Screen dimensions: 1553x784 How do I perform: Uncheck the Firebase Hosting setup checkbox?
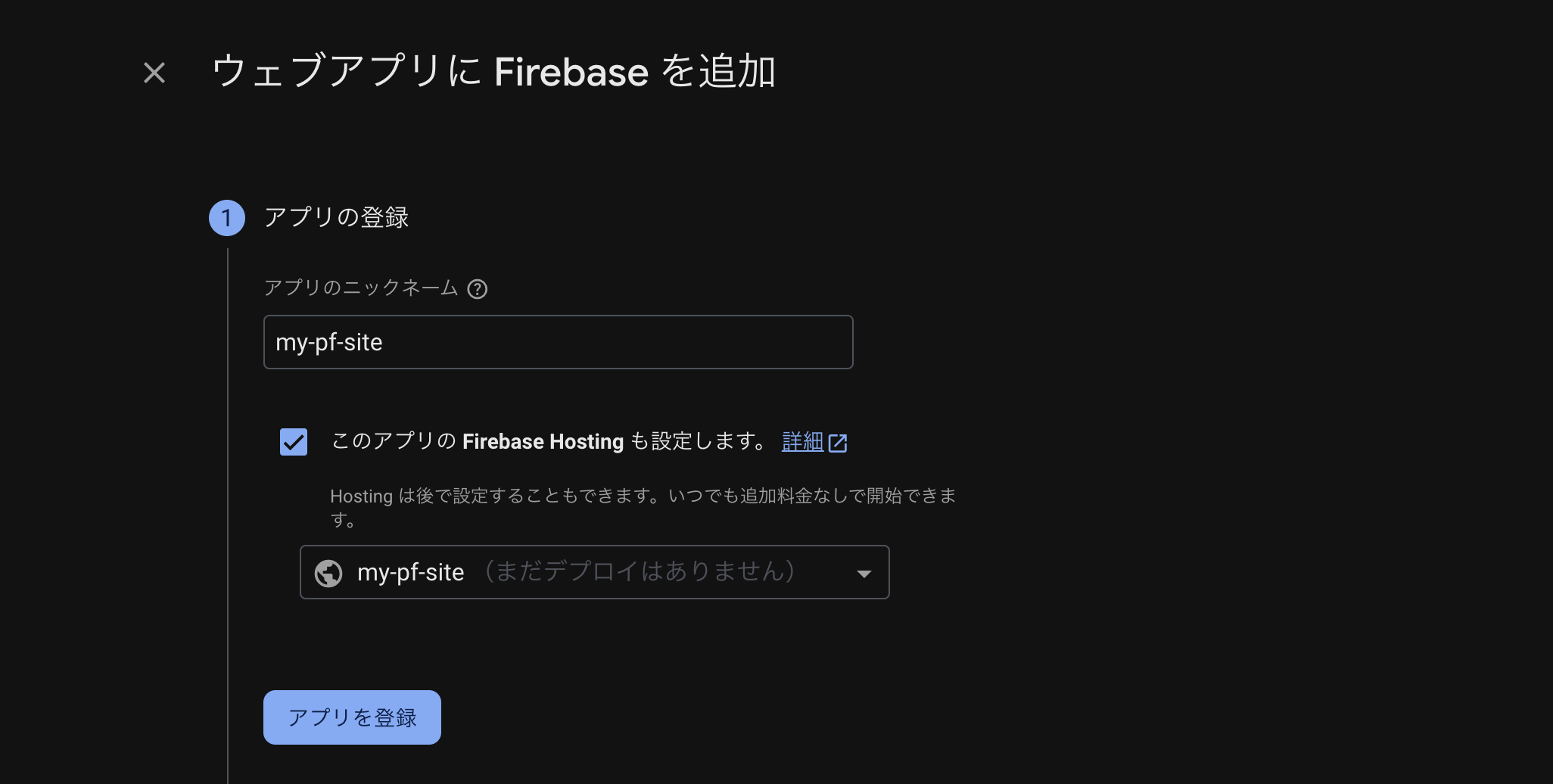coord(294,442)
